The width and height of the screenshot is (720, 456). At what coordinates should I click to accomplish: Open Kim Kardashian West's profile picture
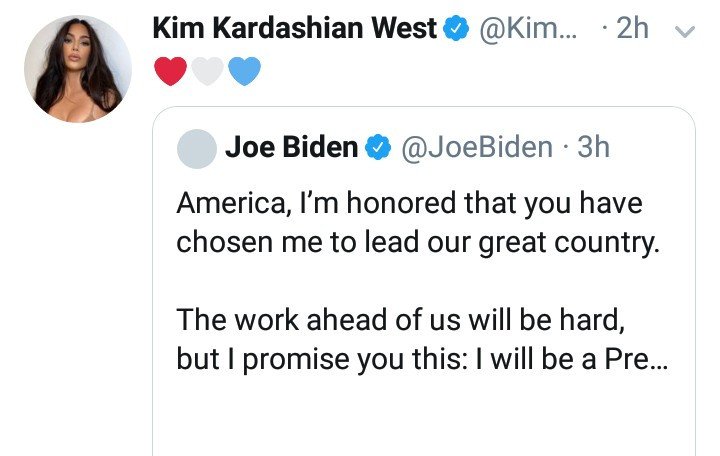(x=78, y=69)
